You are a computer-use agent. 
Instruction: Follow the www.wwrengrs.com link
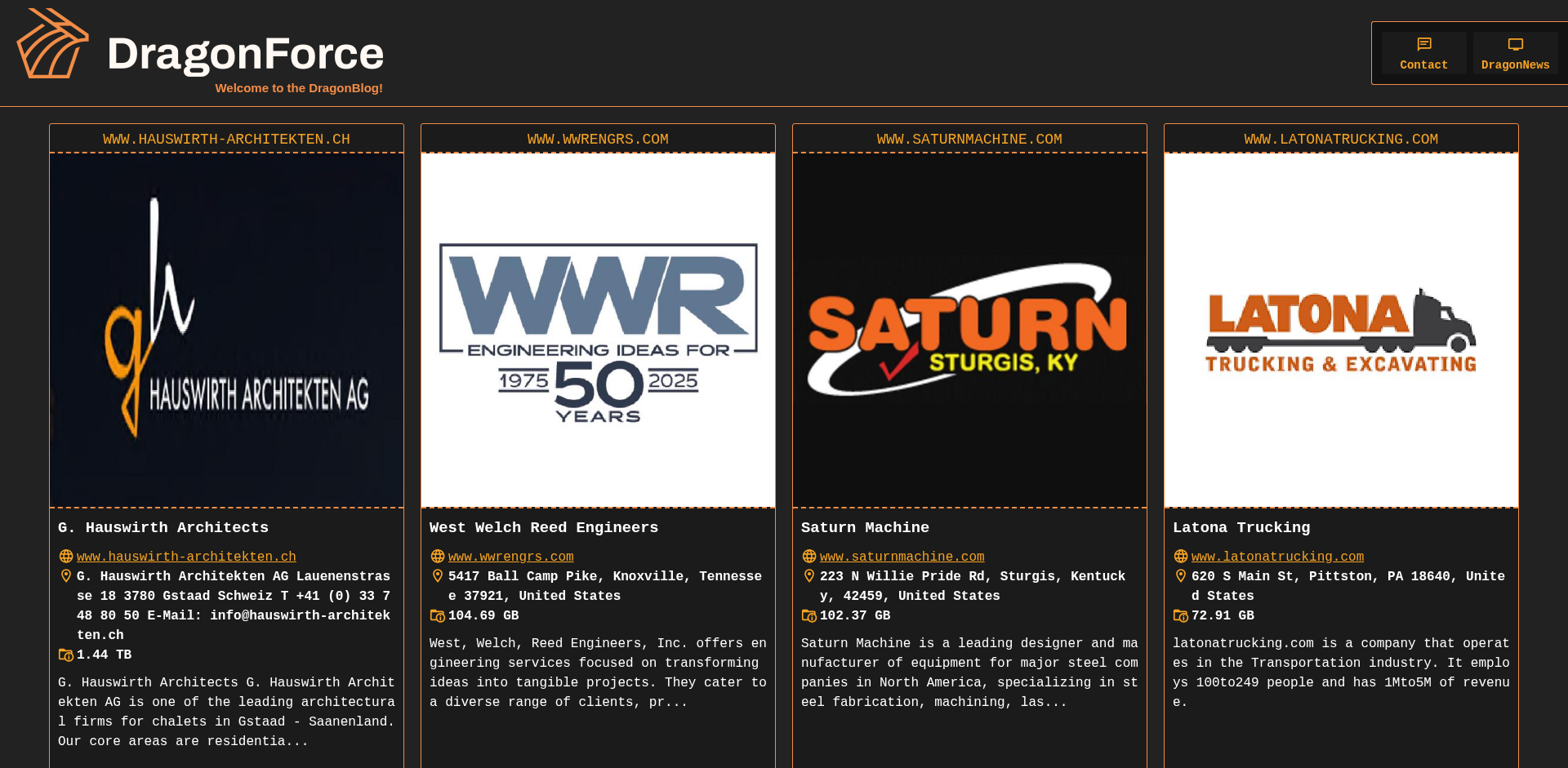tap(510, 557)
